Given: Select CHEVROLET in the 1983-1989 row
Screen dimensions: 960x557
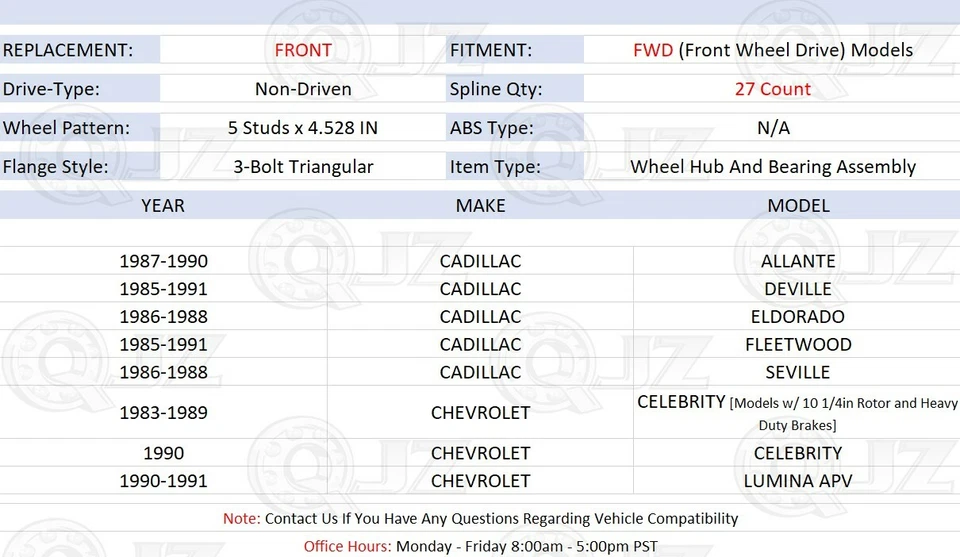Looking at the screenshot, I should click(x=481, y=413).
